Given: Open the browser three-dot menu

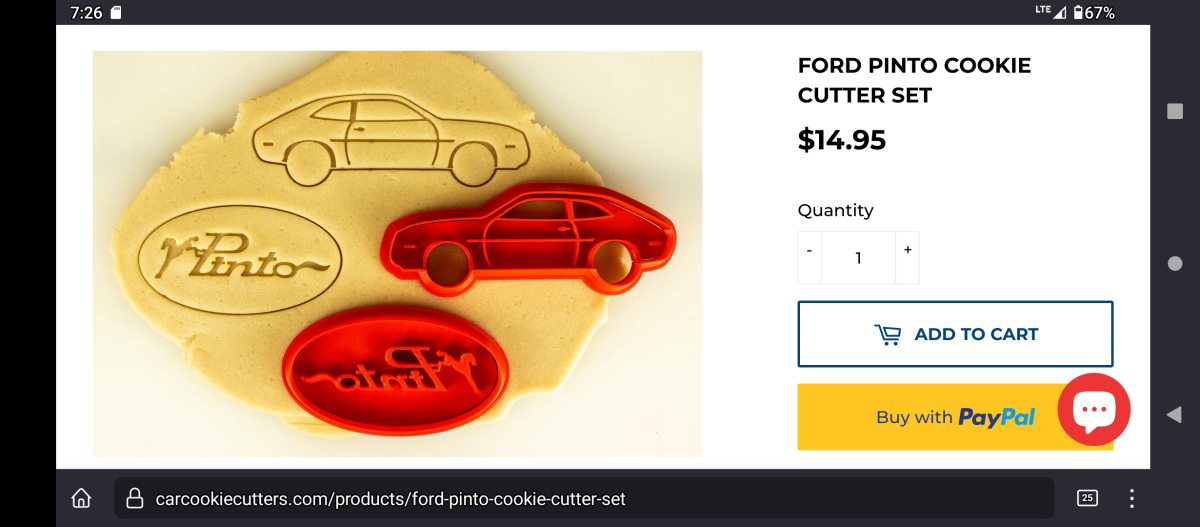Looking at the screenshot, I should [x=1132, y=498].
